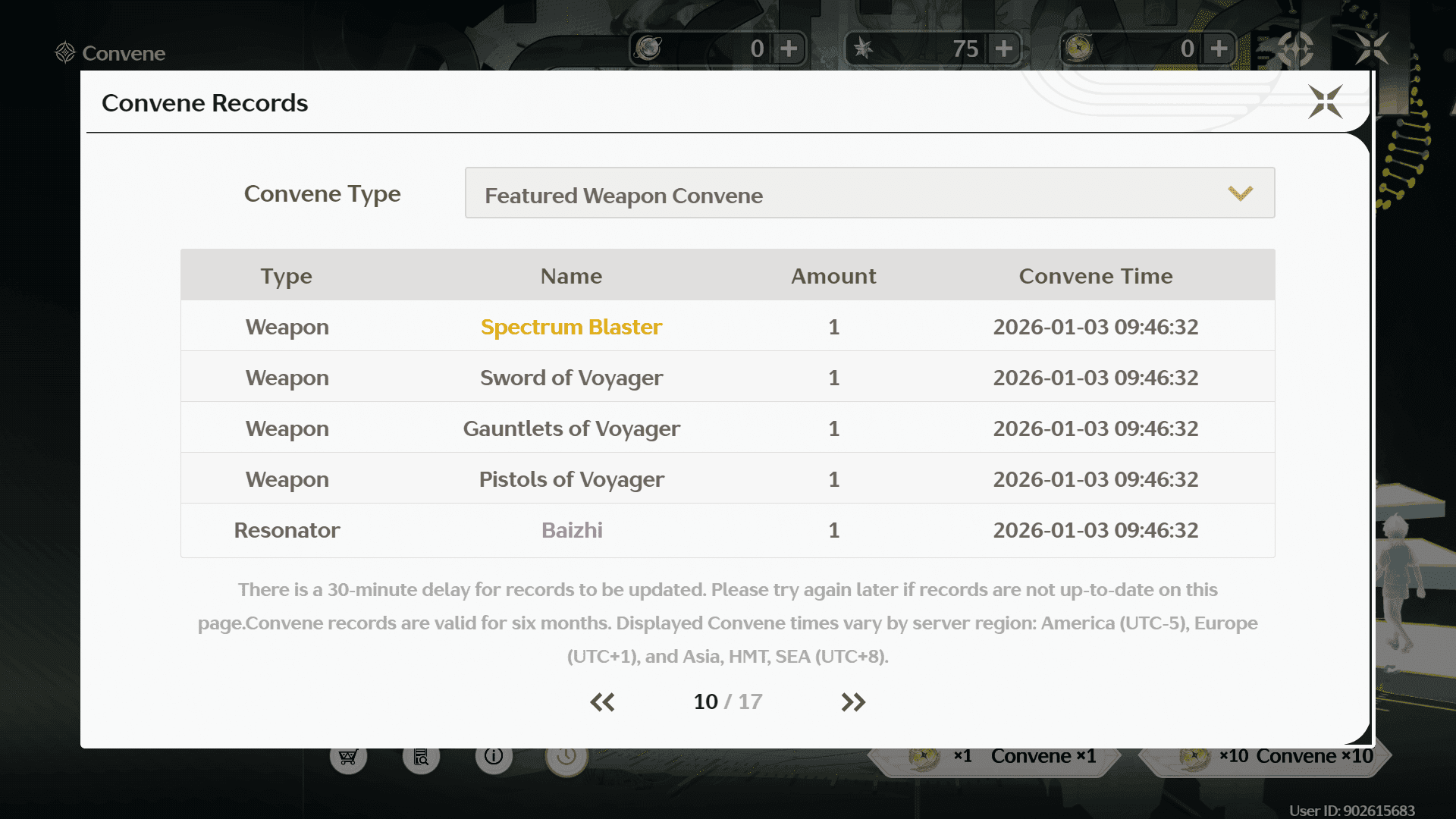Close the Convene Records dialog
This screenshot has height=819, width=1456.
(x=1325, y=102)
